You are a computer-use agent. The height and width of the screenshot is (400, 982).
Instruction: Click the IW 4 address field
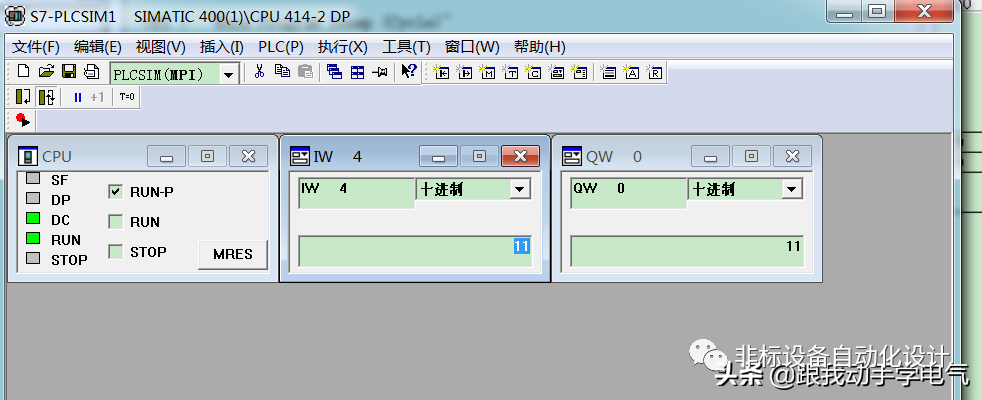click(x=357, y=193)
